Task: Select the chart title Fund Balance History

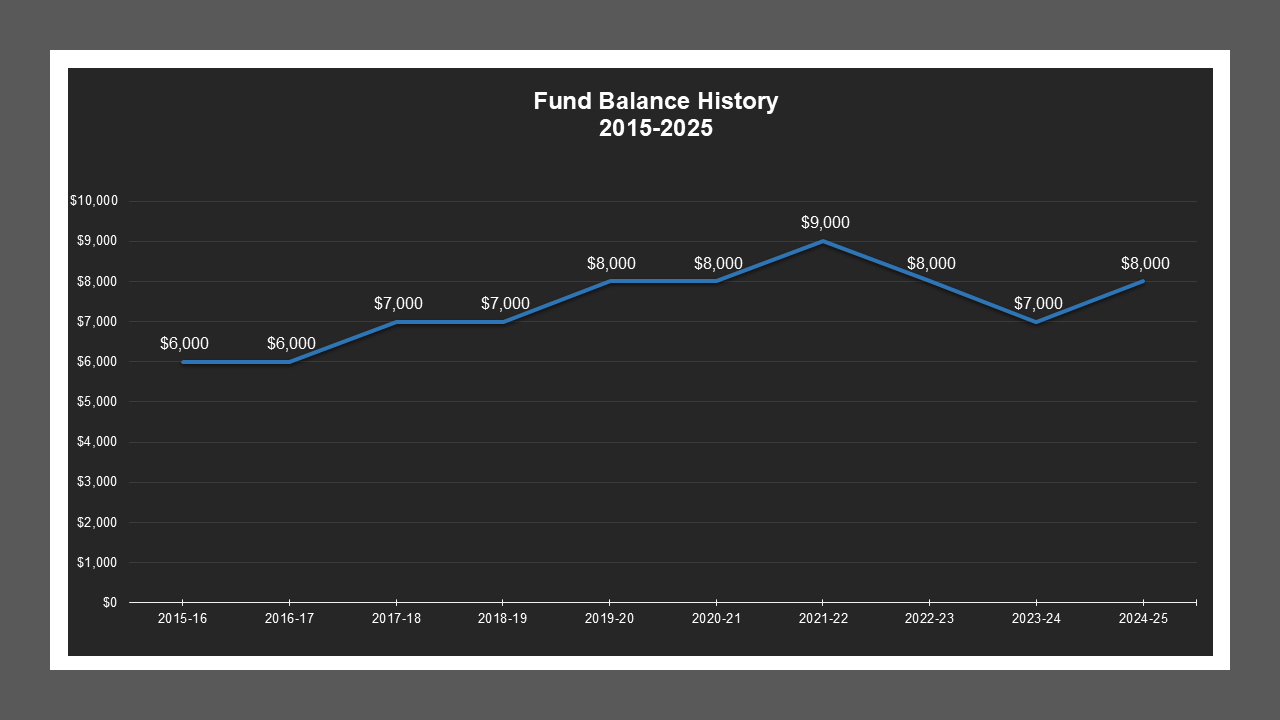Action: pyautogui.click(x=656, y=101)
